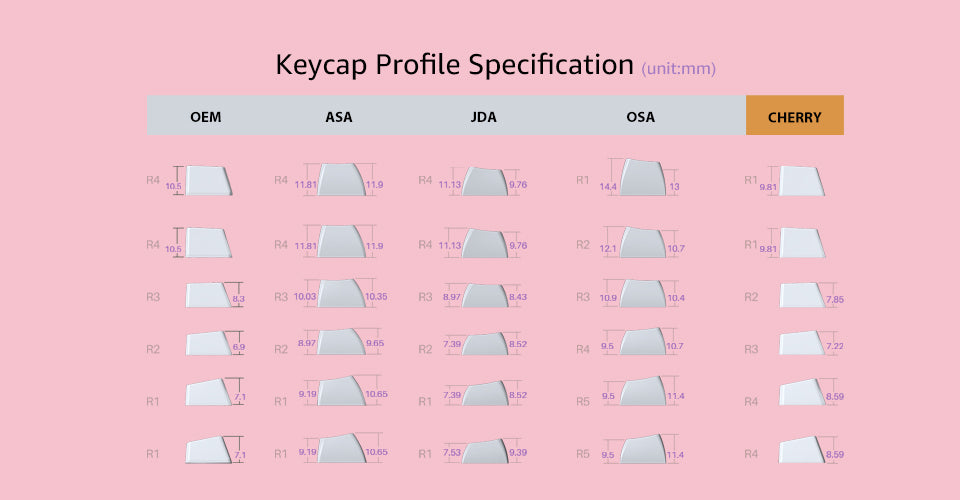Click the bottom JDA R1 keycap with 7.53
960x500 pixels.
[484, 450]
